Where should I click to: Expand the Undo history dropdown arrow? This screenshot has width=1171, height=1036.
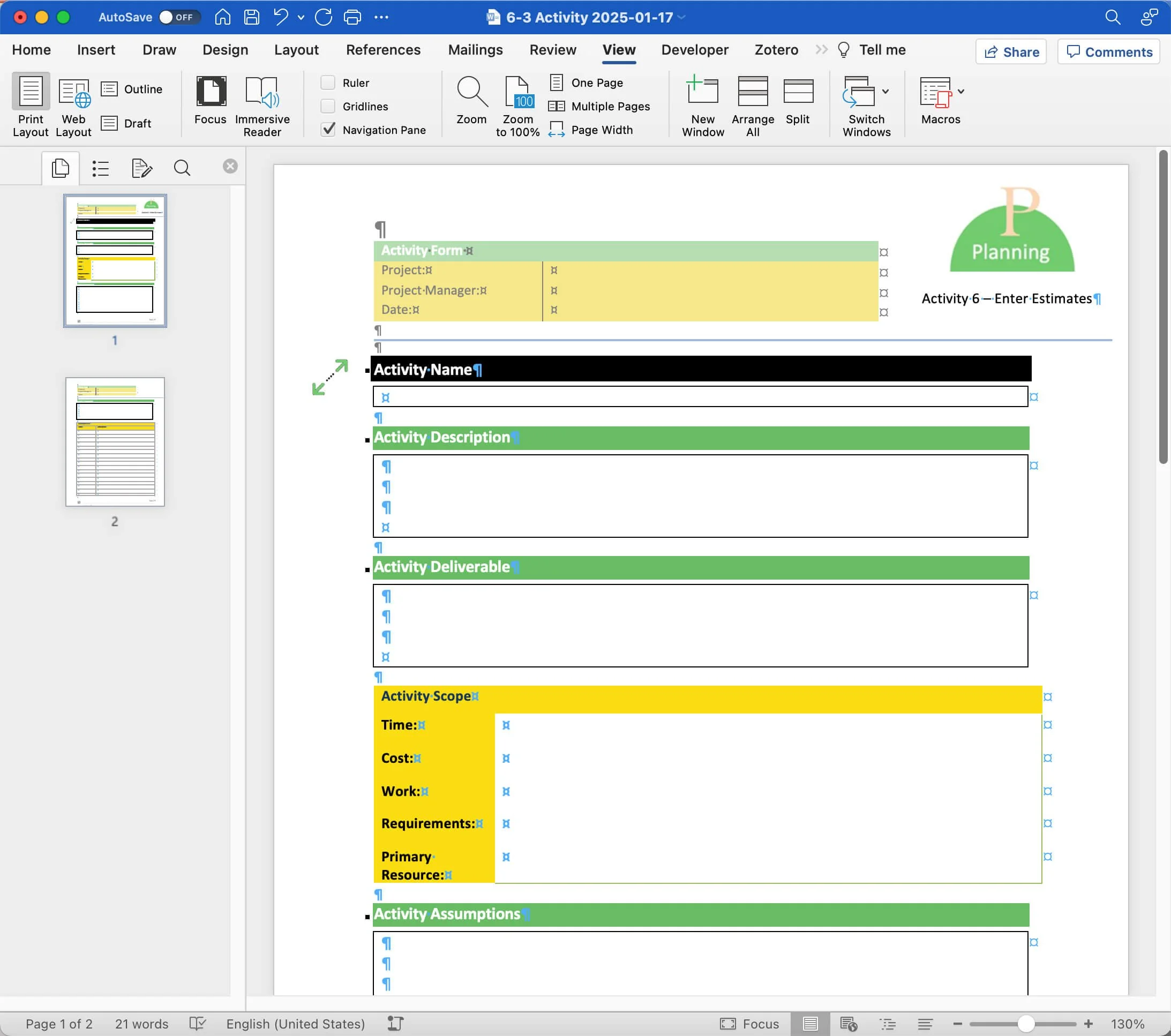301,18
